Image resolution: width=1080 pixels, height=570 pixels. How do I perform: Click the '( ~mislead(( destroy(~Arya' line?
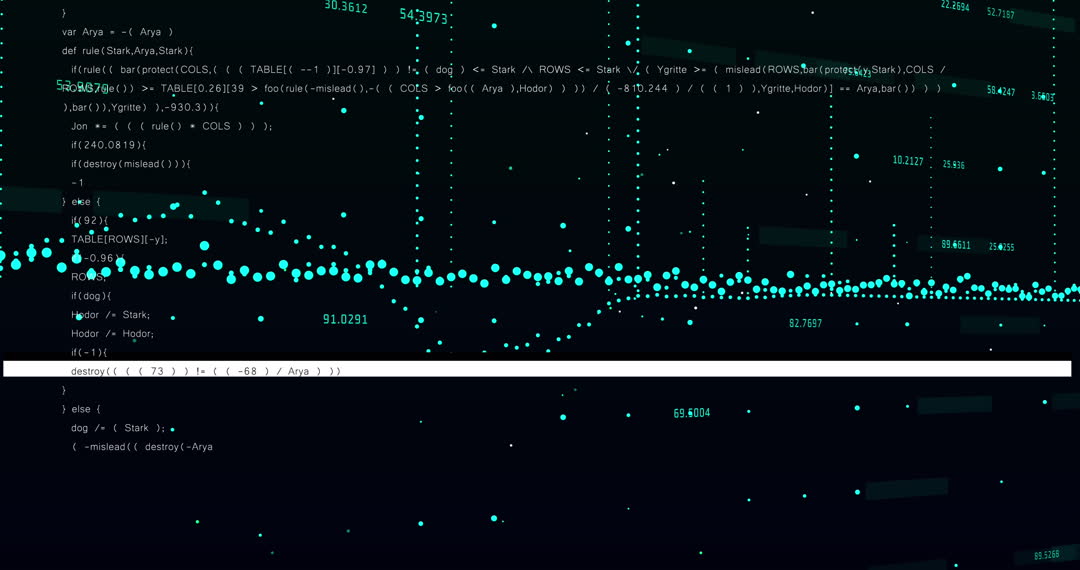tap(142, 447)
